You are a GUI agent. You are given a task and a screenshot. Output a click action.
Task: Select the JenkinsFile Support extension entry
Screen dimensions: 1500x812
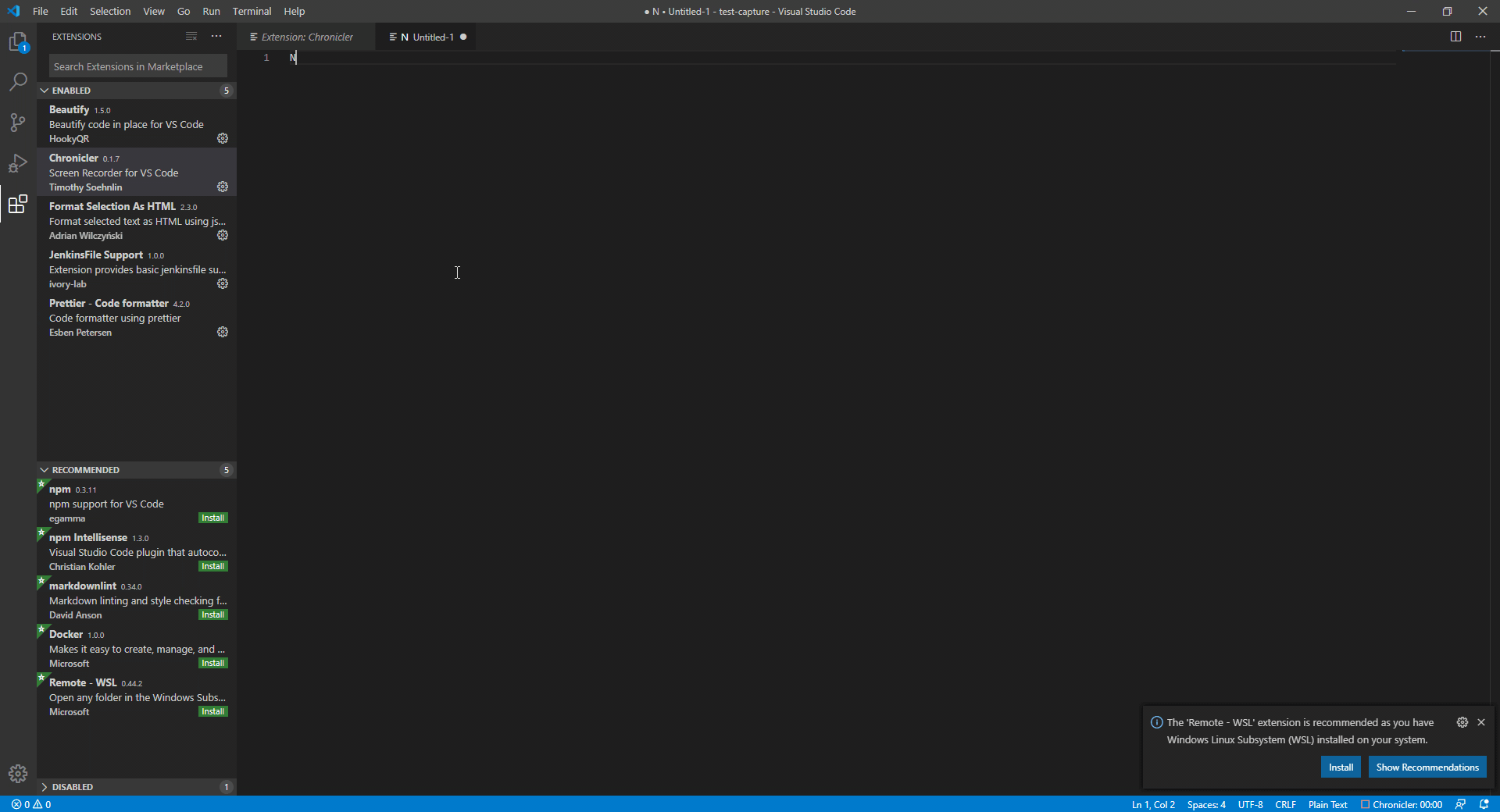coord(137,269)
